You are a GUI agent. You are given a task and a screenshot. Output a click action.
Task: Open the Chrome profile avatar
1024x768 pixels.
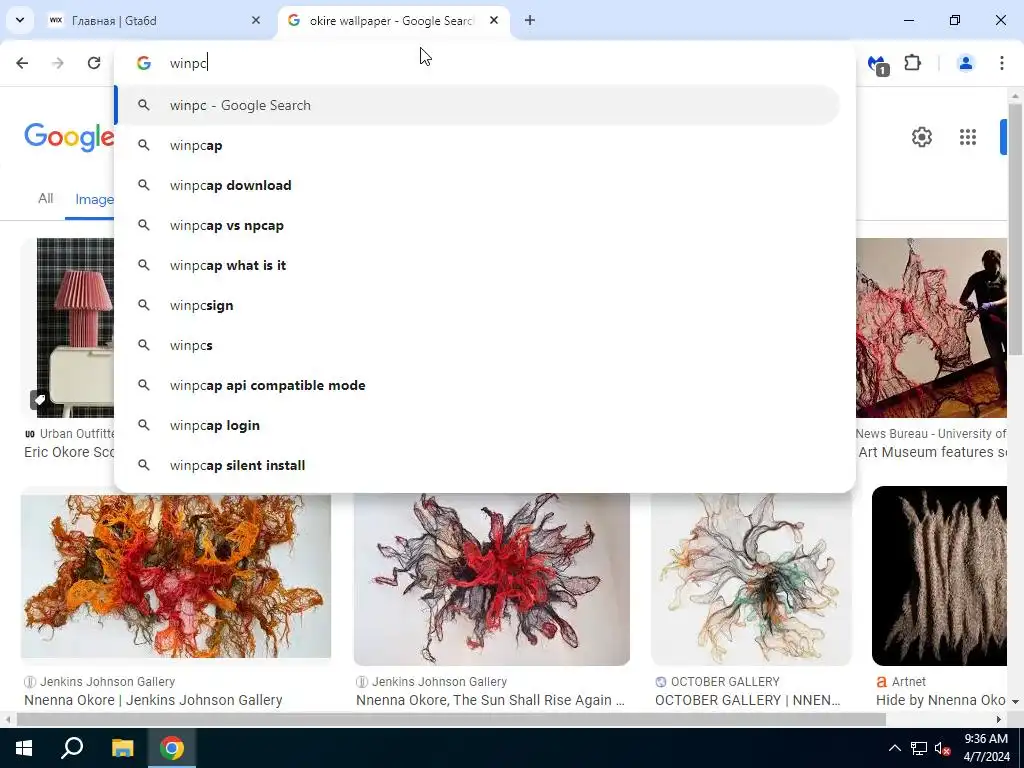(x=965, y=63)
